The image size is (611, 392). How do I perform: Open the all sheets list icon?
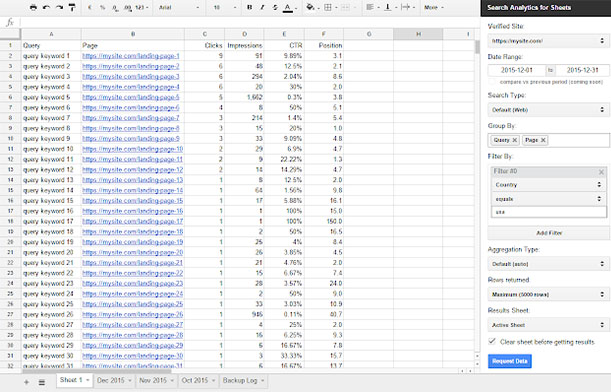[x=42, y=382]
